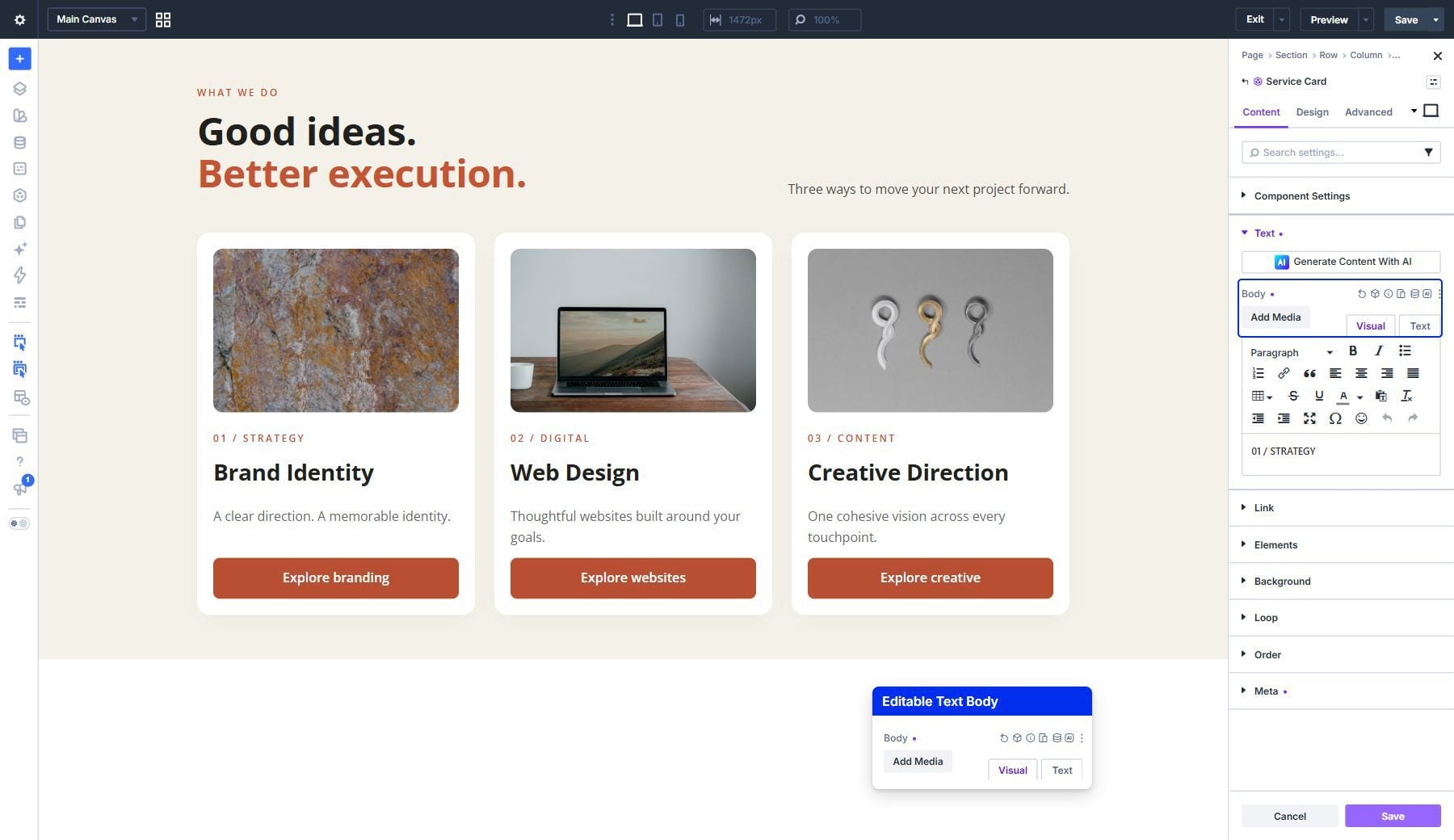This screenshot has width=1454, height=840.
Task: Switch to the tablet view icon
Action: (658, 19)
